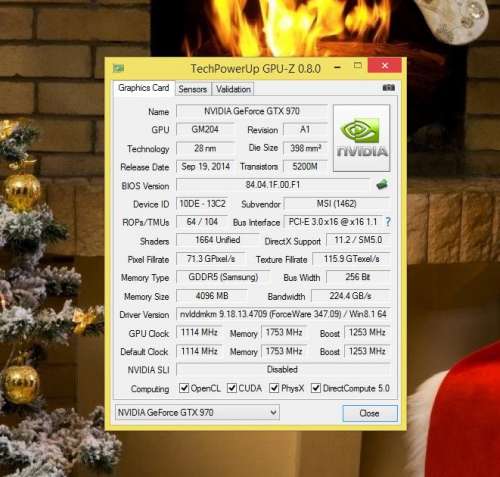Close window with red X button

point(385,65)
